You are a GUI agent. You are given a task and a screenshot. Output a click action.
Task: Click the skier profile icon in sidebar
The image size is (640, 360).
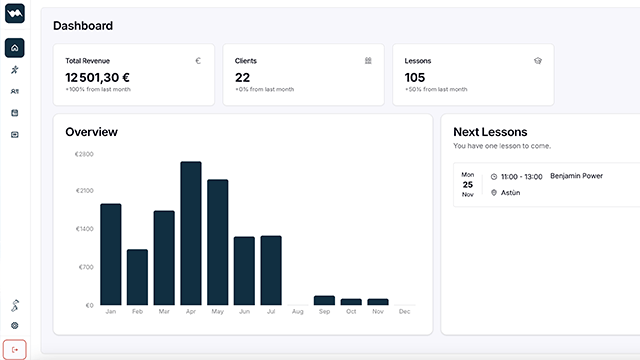tap(15, 305)
